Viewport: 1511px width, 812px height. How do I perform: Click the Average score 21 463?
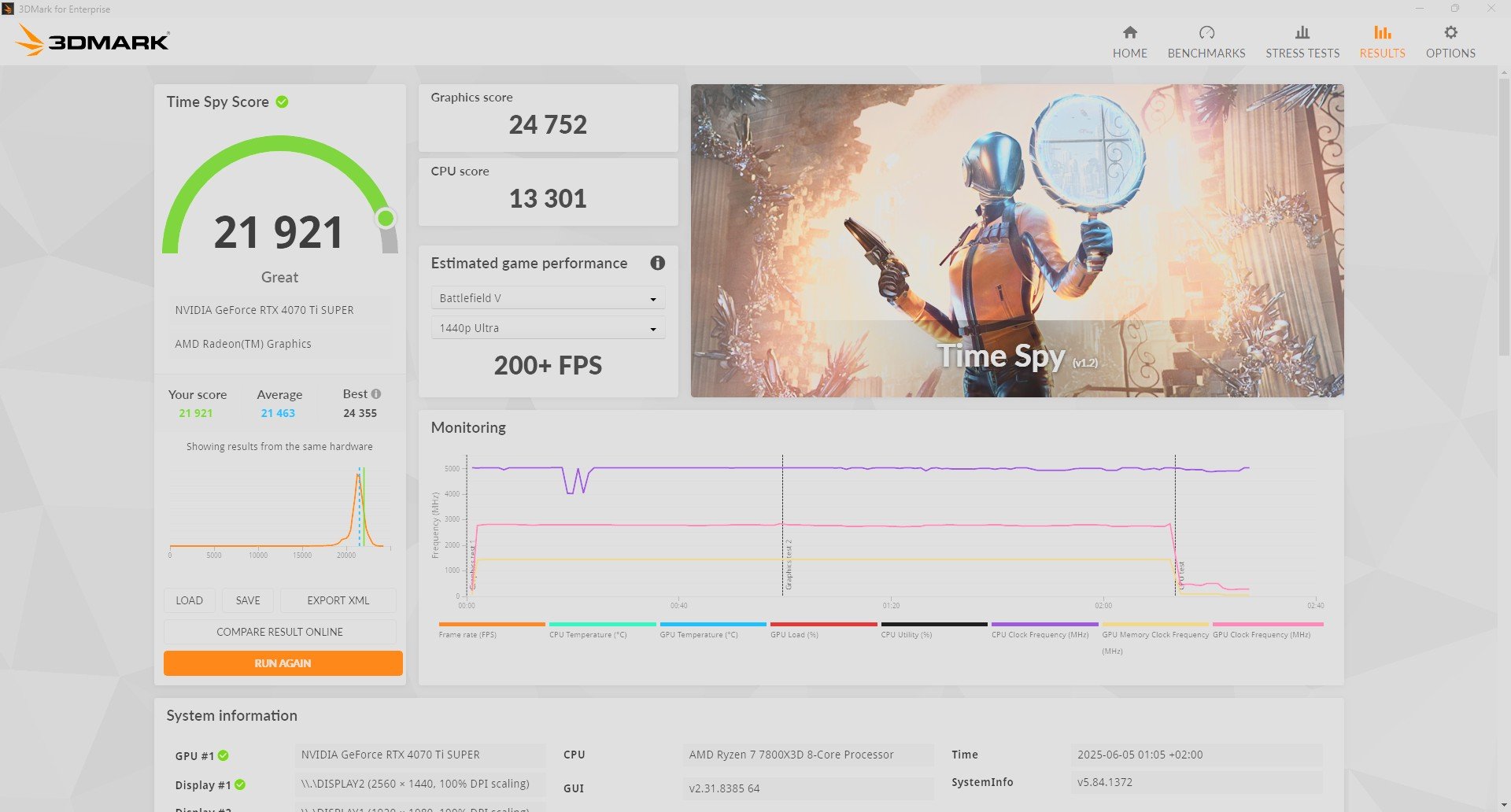click(278, 413)
